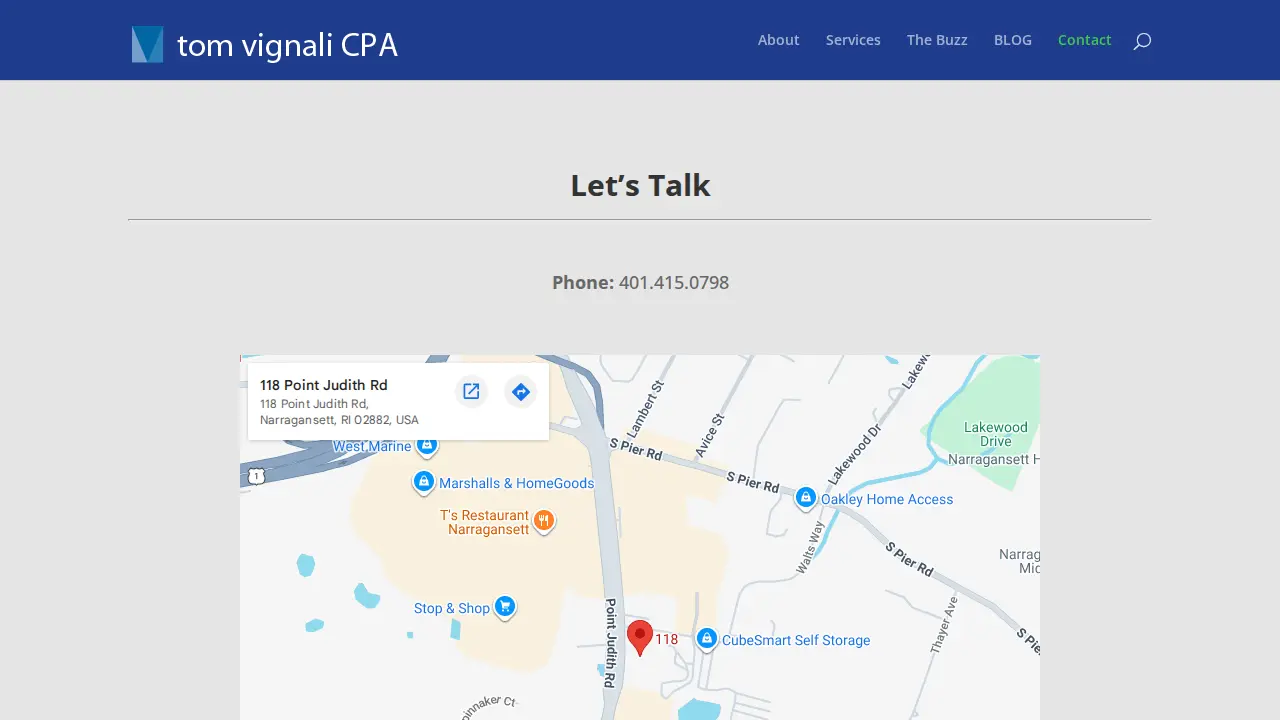Click the tom vignali CPA title text
The height and width of the screenshot is (720, 1280).
[287, 45]
